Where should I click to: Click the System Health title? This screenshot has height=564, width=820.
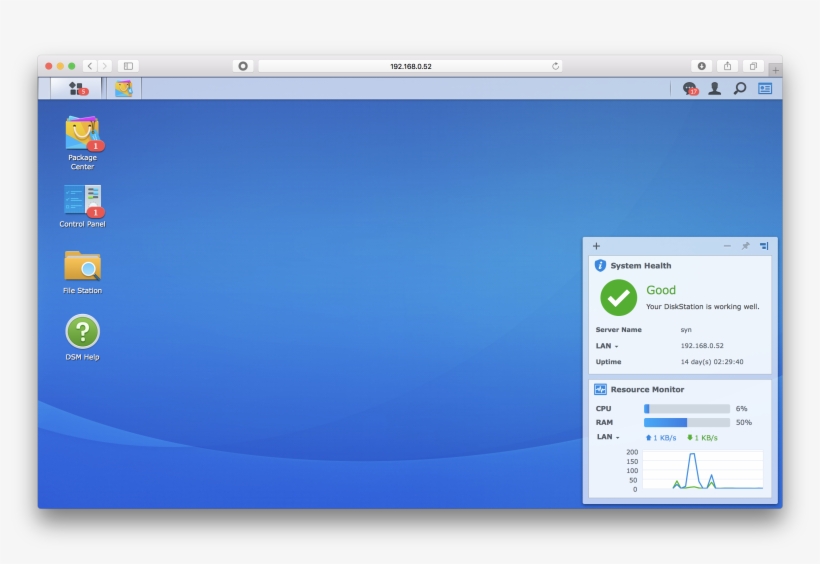coord(641,266)
